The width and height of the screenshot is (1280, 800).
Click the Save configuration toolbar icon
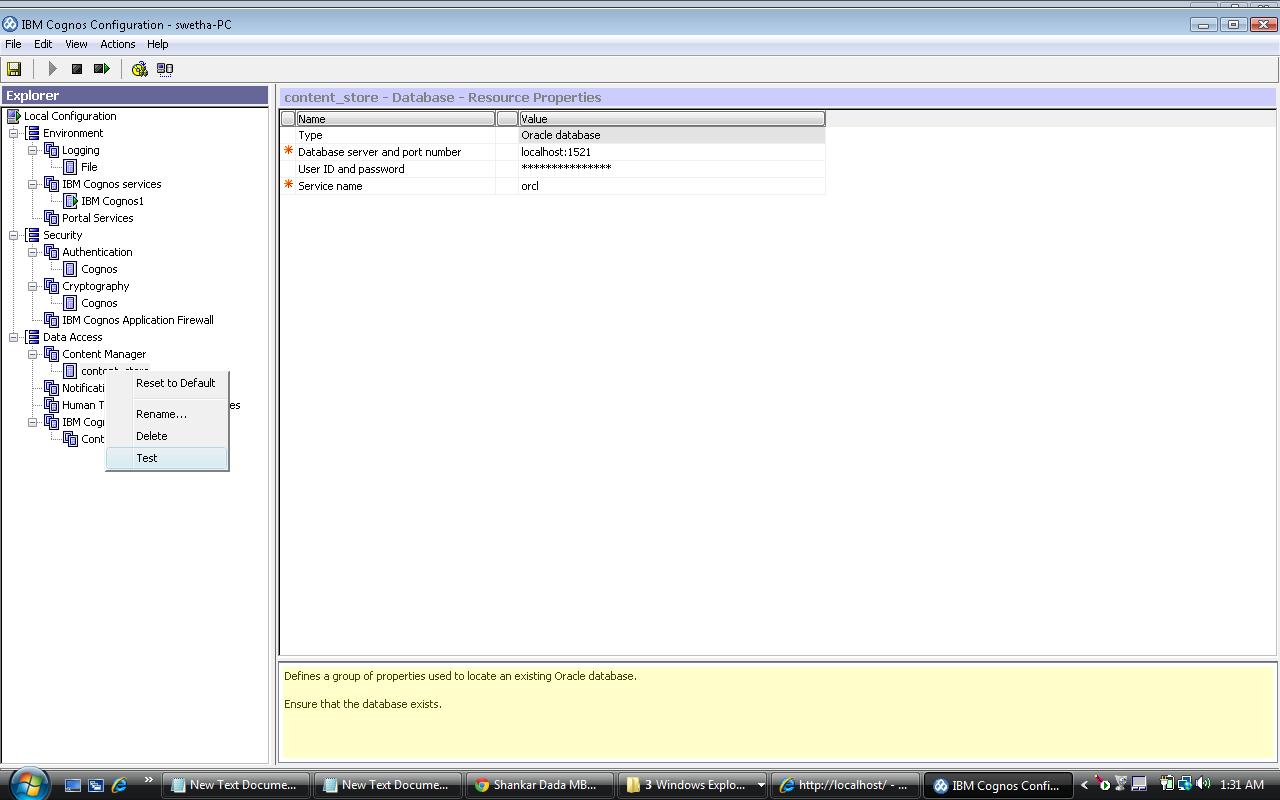tap(14, 69)
